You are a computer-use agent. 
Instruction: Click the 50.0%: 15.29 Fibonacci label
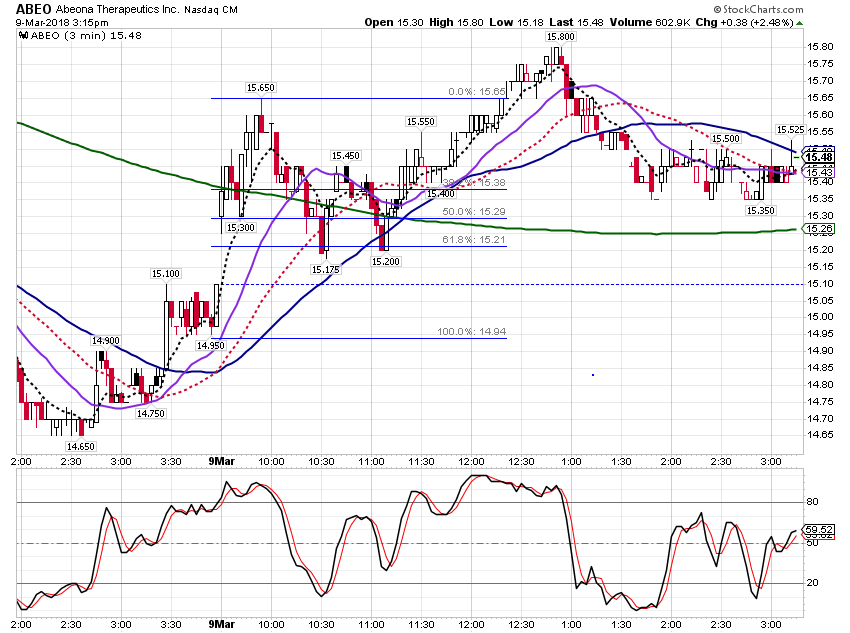pyautogui.click(x=474, y=211)
